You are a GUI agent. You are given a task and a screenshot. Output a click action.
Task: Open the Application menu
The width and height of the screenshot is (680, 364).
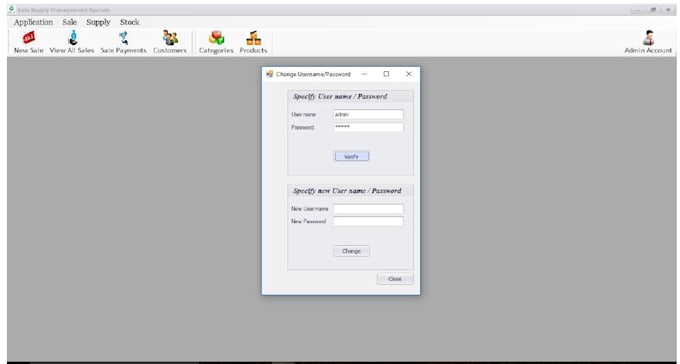[x=33, y=22]
